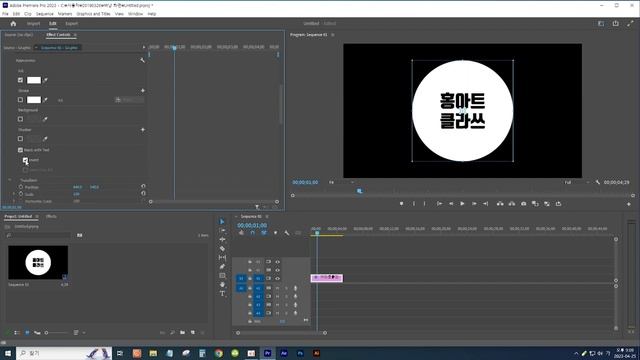Select the Slip tool

pyautogui.click(x=222, y=258)
